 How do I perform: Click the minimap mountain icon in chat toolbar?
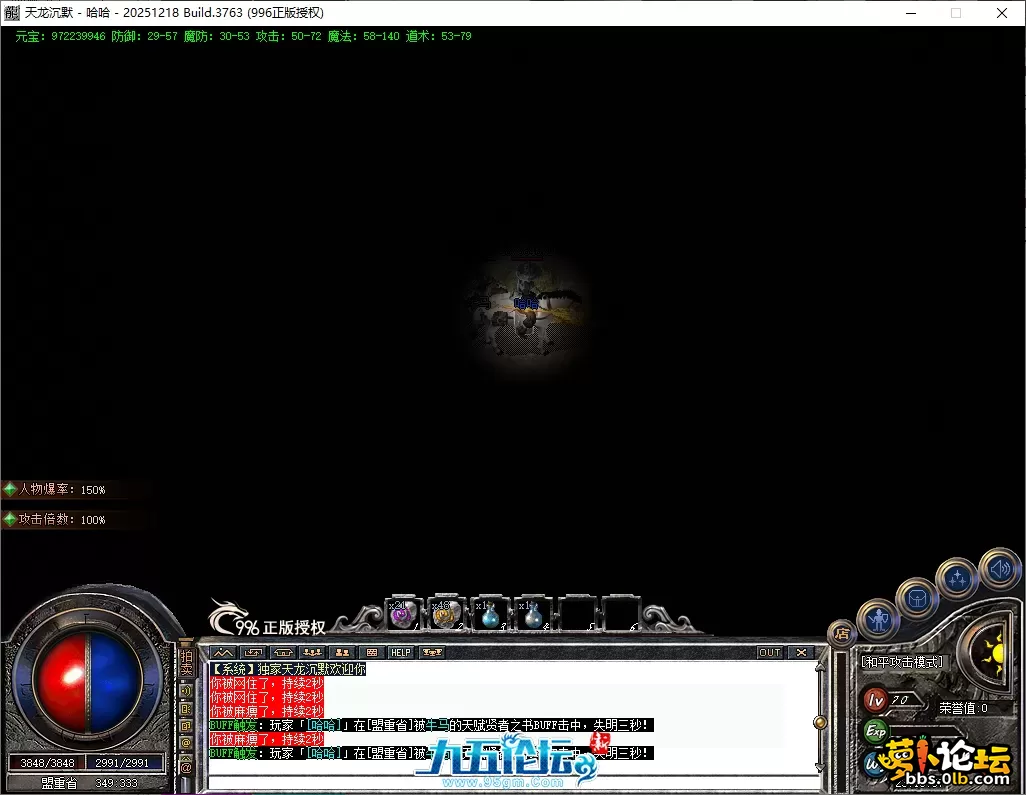click(x=223, y=652)
